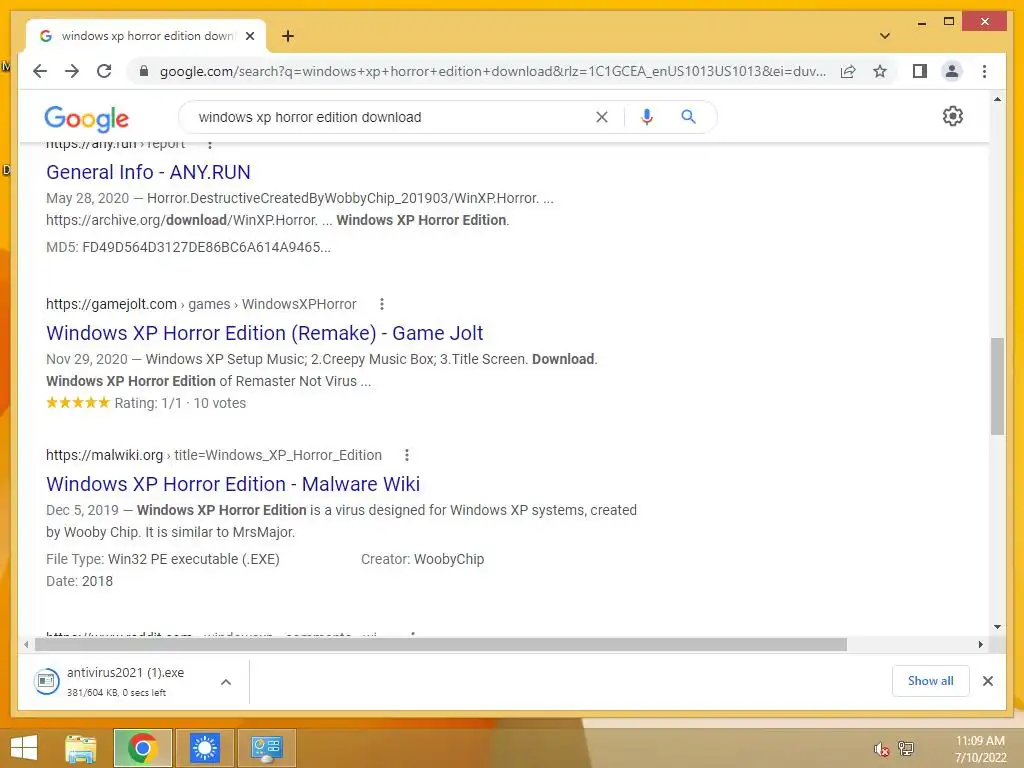Start a voice search with microphone

point(647,117)
